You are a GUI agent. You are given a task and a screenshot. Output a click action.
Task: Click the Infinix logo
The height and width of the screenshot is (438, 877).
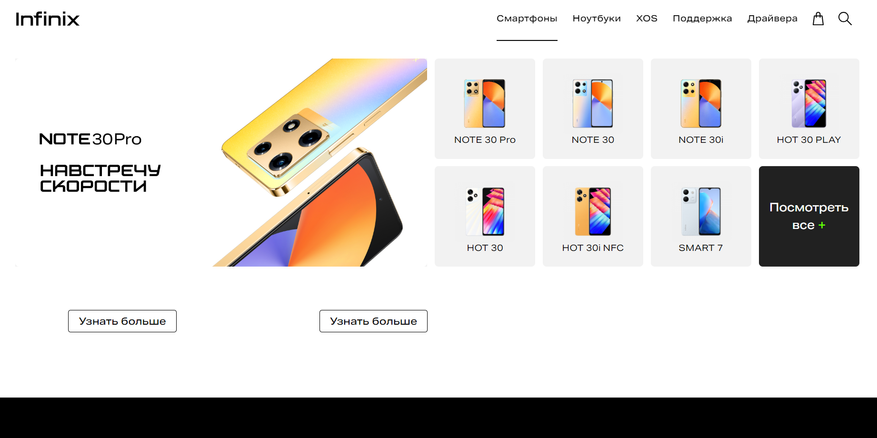[x=48, y=19]
